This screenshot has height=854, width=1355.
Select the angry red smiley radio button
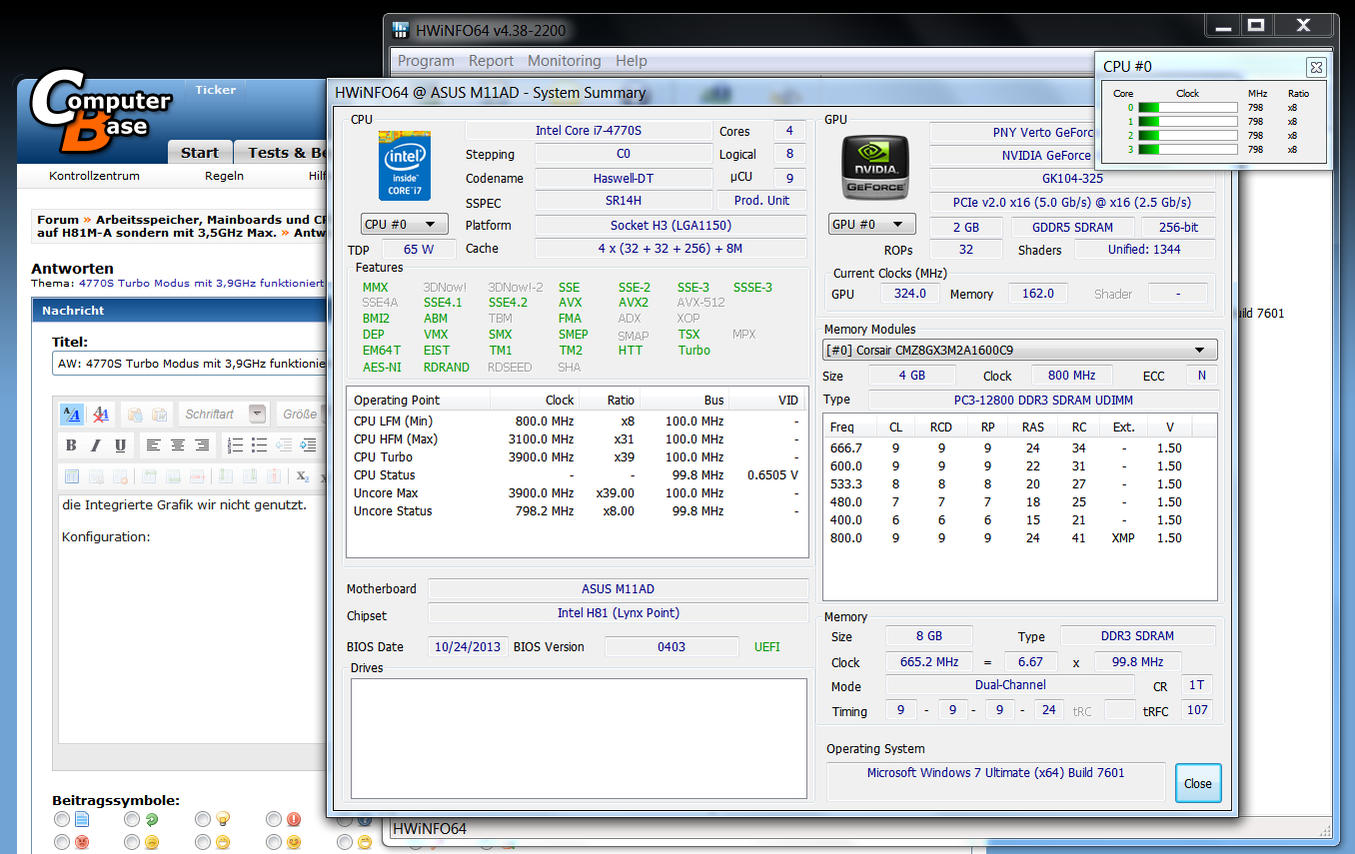coord(62,843)
